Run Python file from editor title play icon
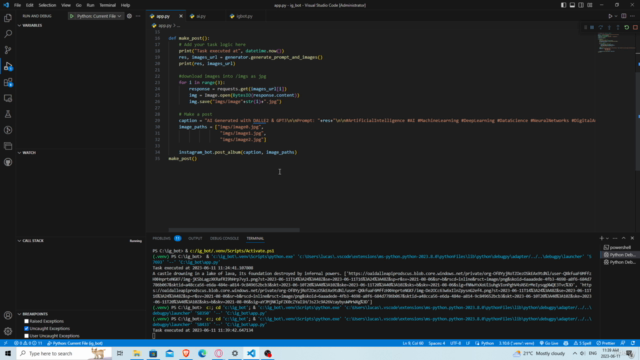 pyautogui.click(x=610, y=16)
